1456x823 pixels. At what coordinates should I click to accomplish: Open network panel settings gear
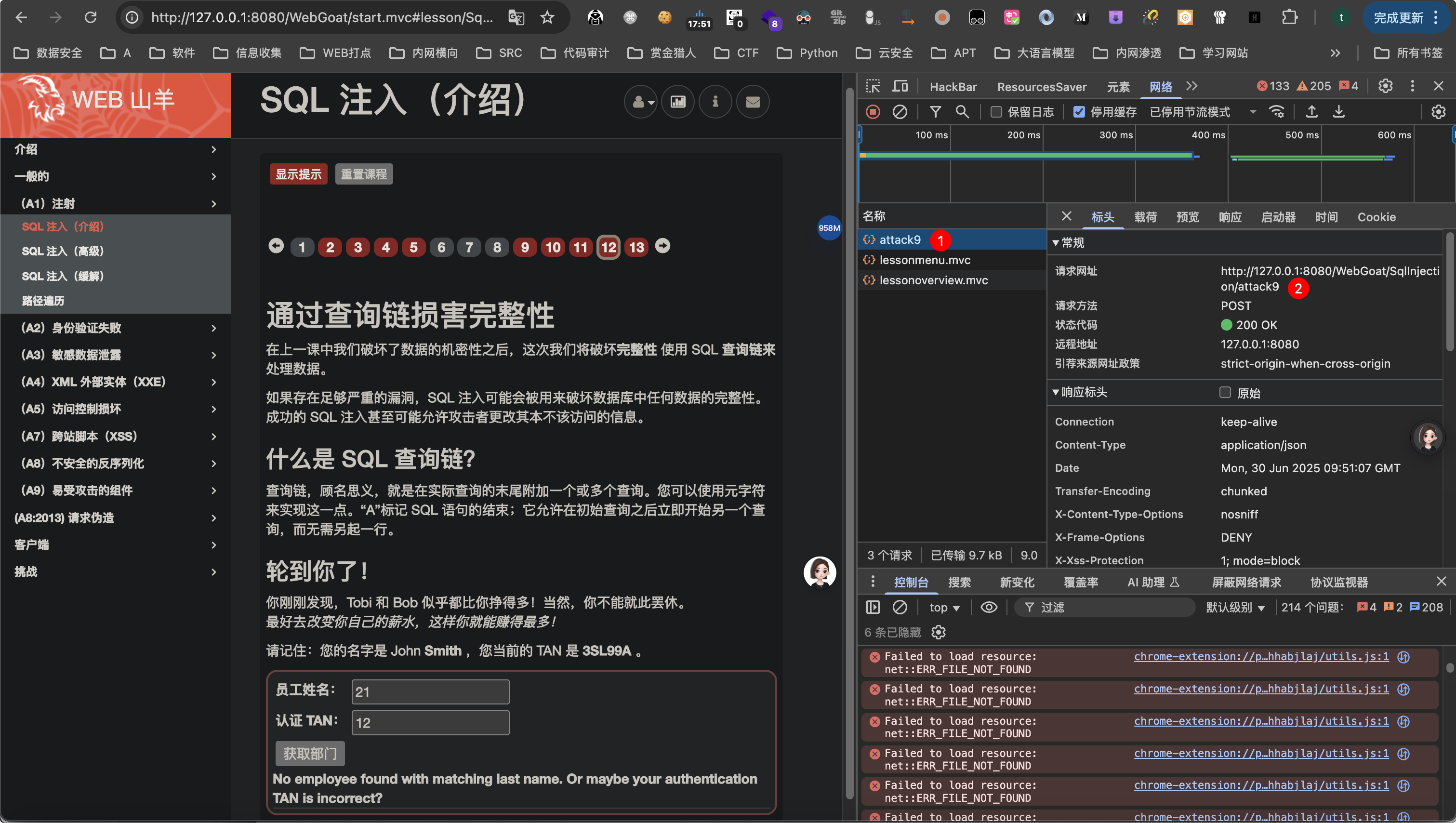click(1438, 112)
